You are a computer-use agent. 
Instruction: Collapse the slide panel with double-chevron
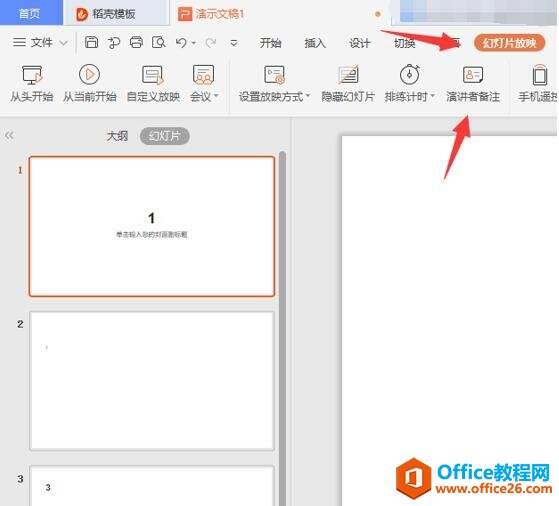point(9,136)
